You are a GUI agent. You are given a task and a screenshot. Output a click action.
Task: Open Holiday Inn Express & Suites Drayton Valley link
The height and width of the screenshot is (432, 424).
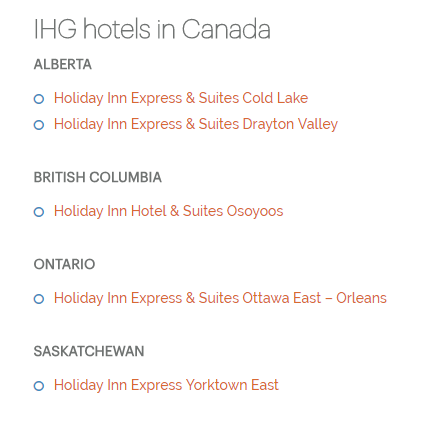point(196,124)
